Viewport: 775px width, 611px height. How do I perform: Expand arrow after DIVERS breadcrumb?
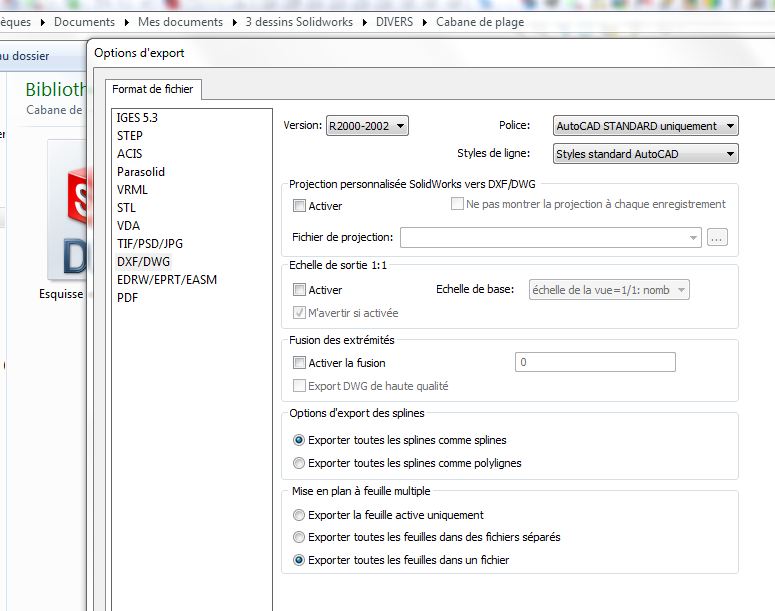pos(425,22)
